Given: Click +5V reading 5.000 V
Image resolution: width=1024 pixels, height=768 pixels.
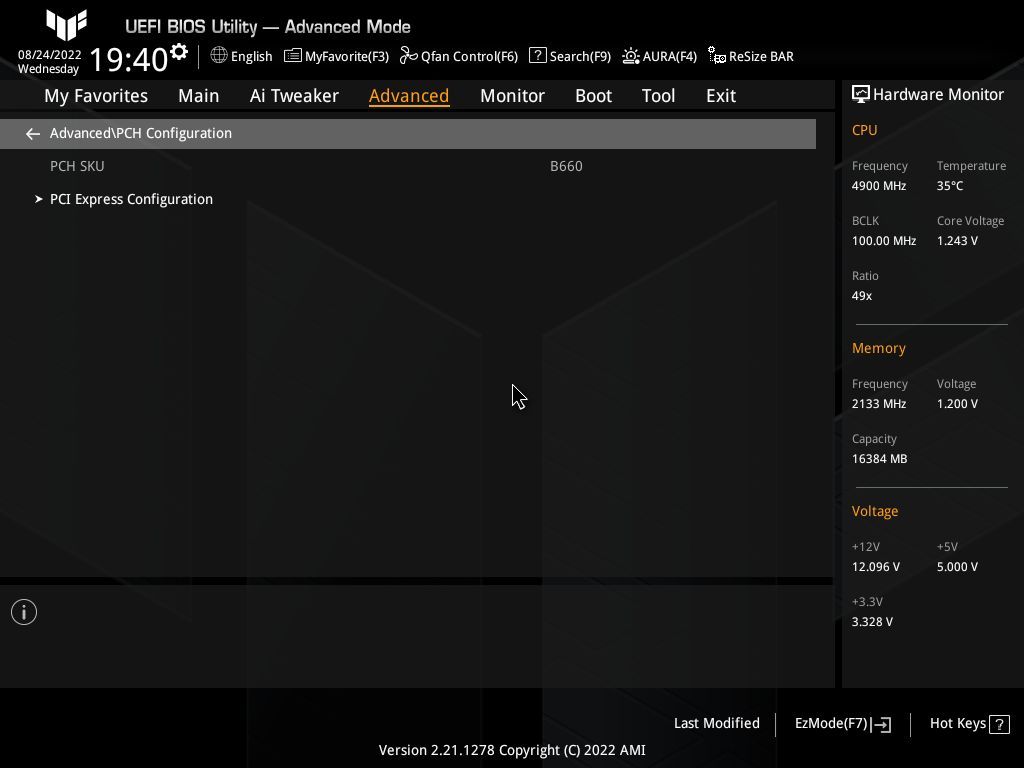Looking at the screenshot, I should click(957, 567).
